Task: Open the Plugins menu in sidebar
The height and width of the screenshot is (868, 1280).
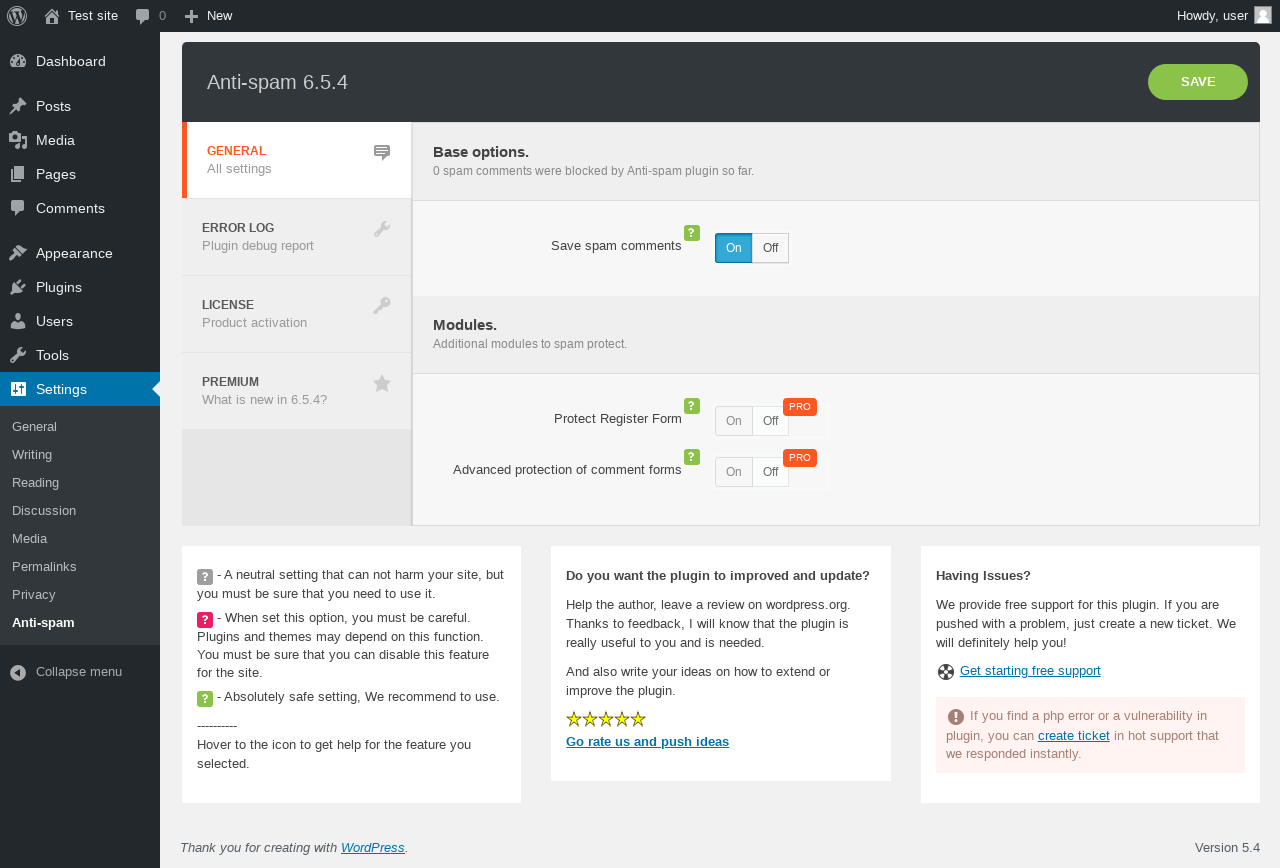Action: (59, 287)
